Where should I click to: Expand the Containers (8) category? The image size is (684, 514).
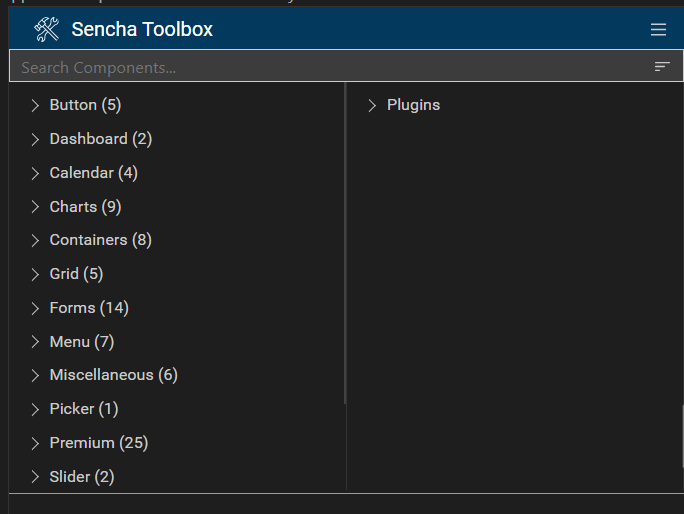click(36, 240)
